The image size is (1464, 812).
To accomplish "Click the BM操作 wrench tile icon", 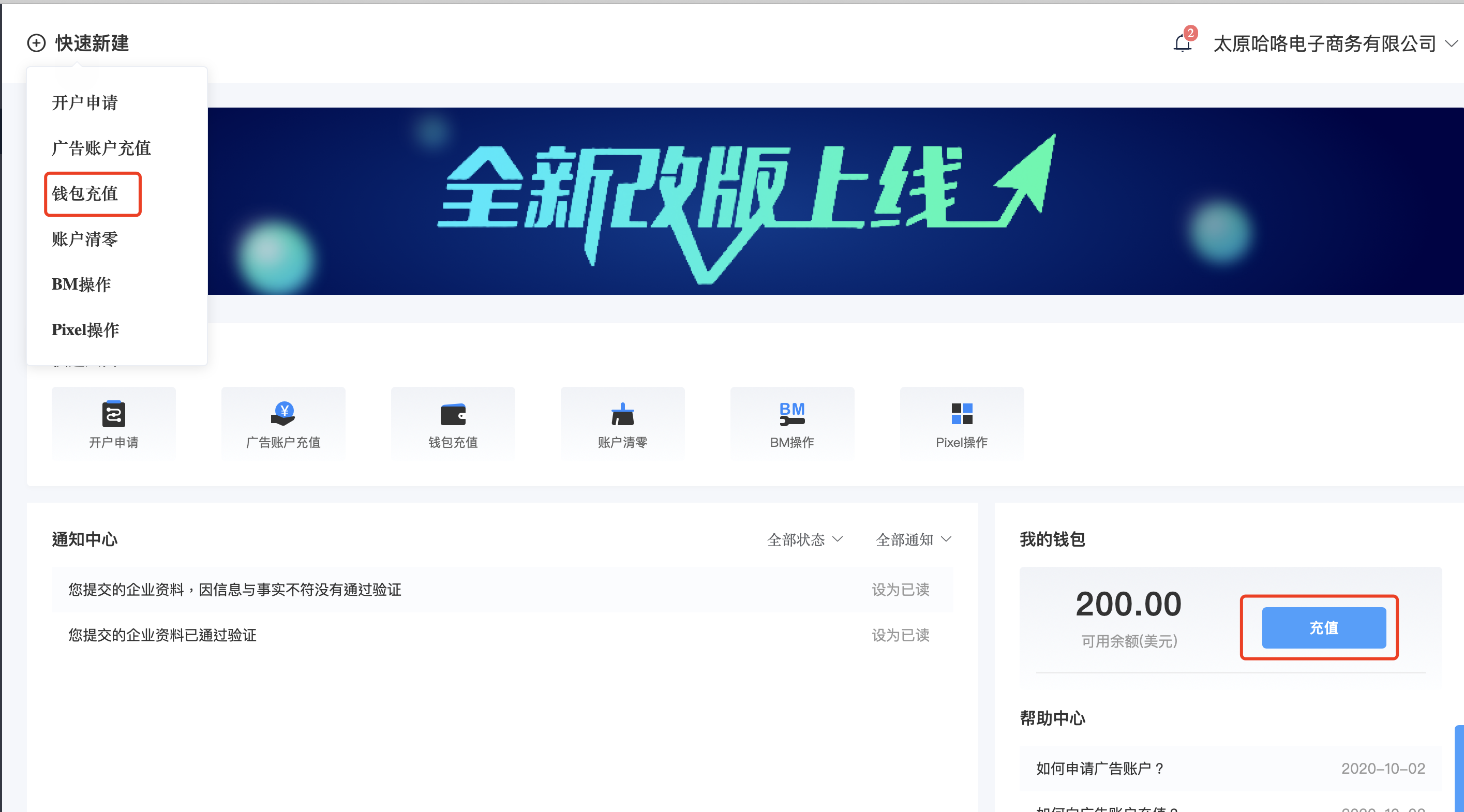I will [x=791, y=414].
